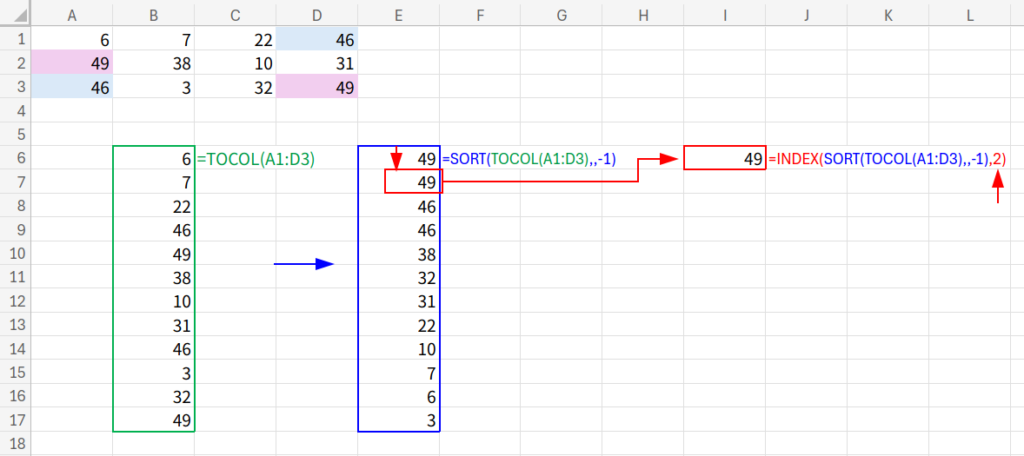
Task: Select column header L
Action: click(x=971, y=13)
